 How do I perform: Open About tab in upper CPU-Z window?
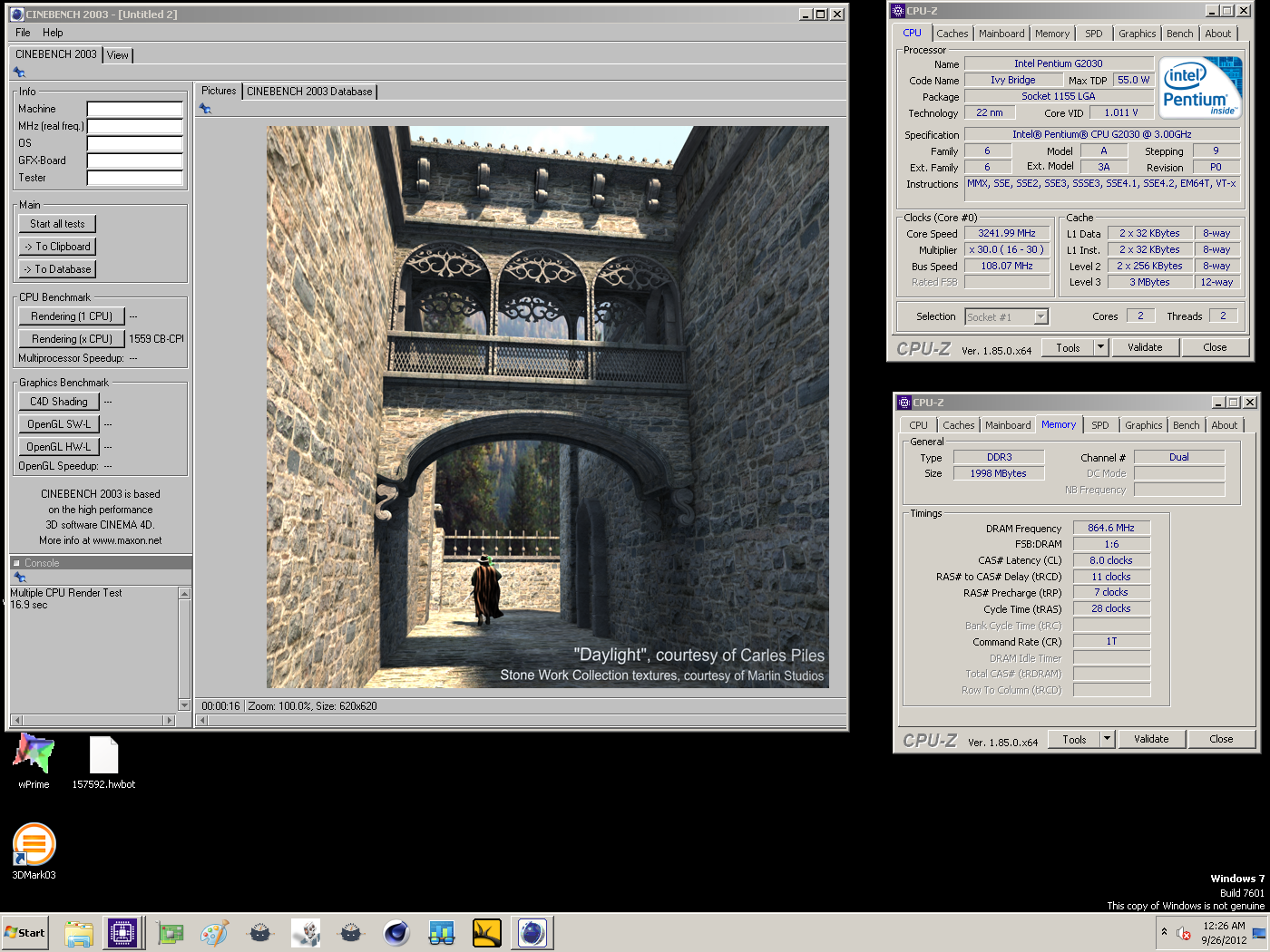1218,34
